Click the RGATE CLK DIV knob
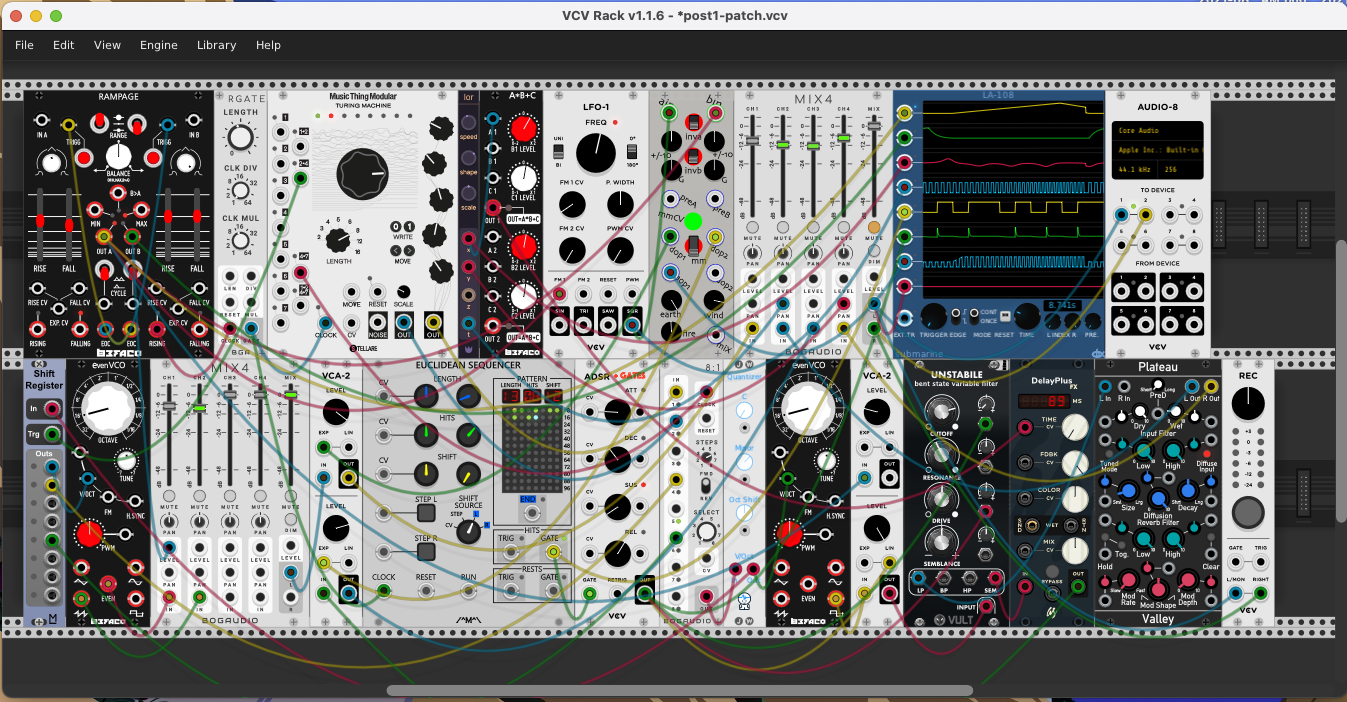The height and width of the screenshot is (702, 1347). coord(241,189)
